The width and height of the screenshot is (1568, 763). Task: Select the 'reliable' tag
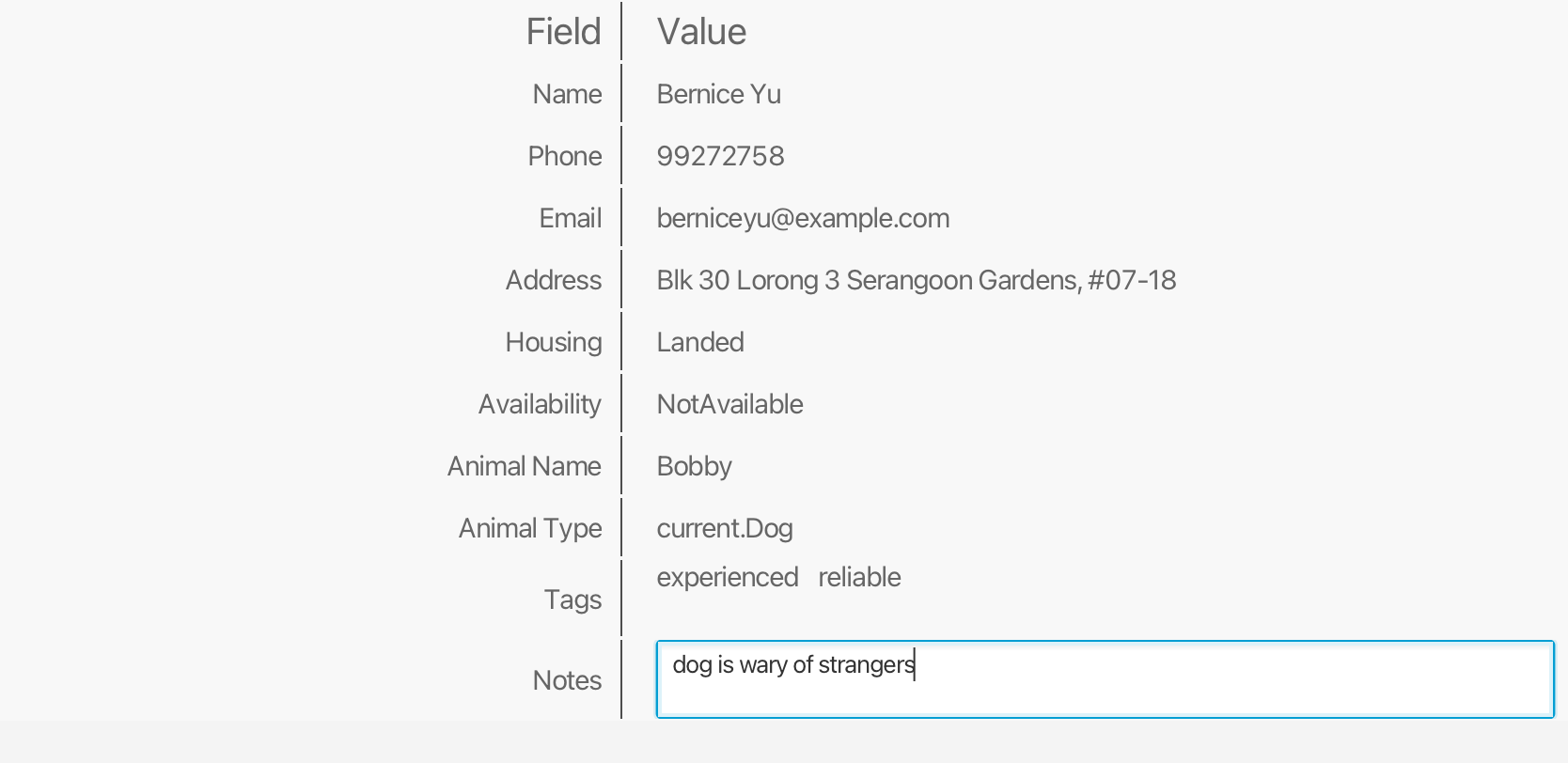[x=859, y=577]
